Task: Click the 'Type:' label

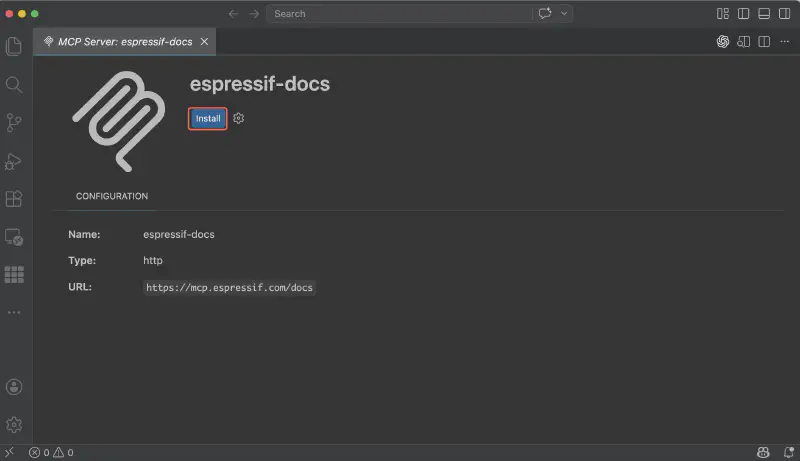Action: [82, 261]
